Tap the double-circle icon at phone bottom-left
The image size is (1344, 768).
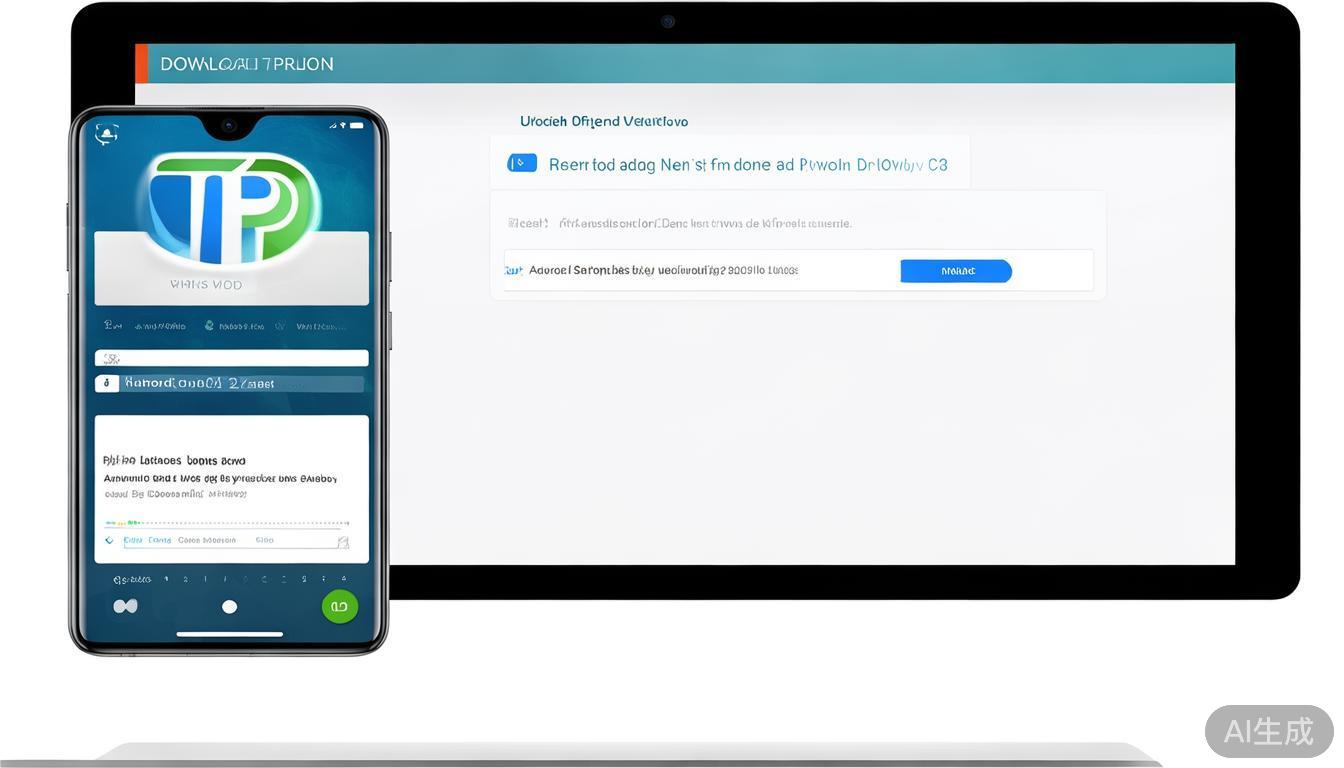(125, 606)
